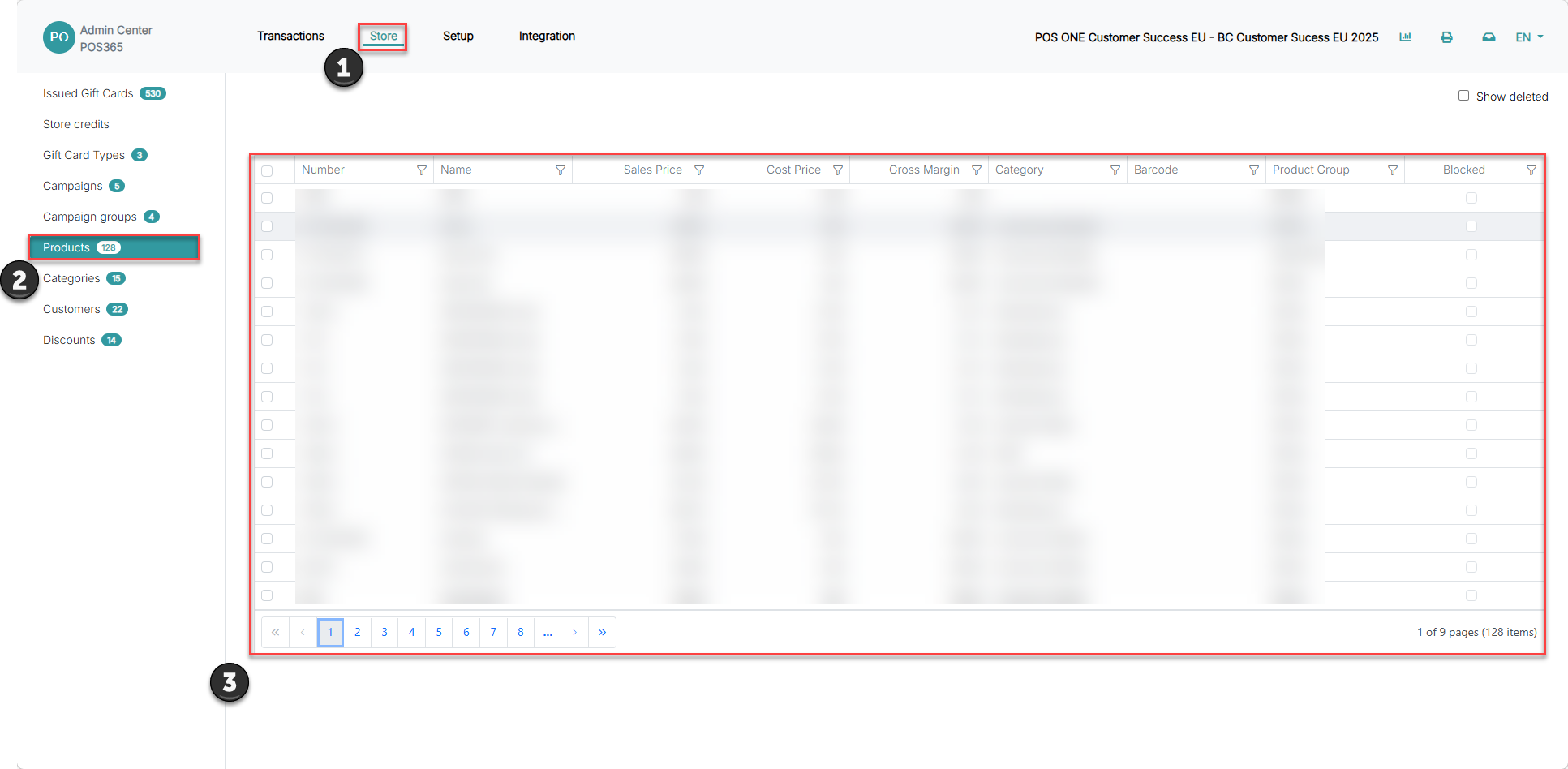
Task: Open the Sales Price column filter
Action: point(699,170)
